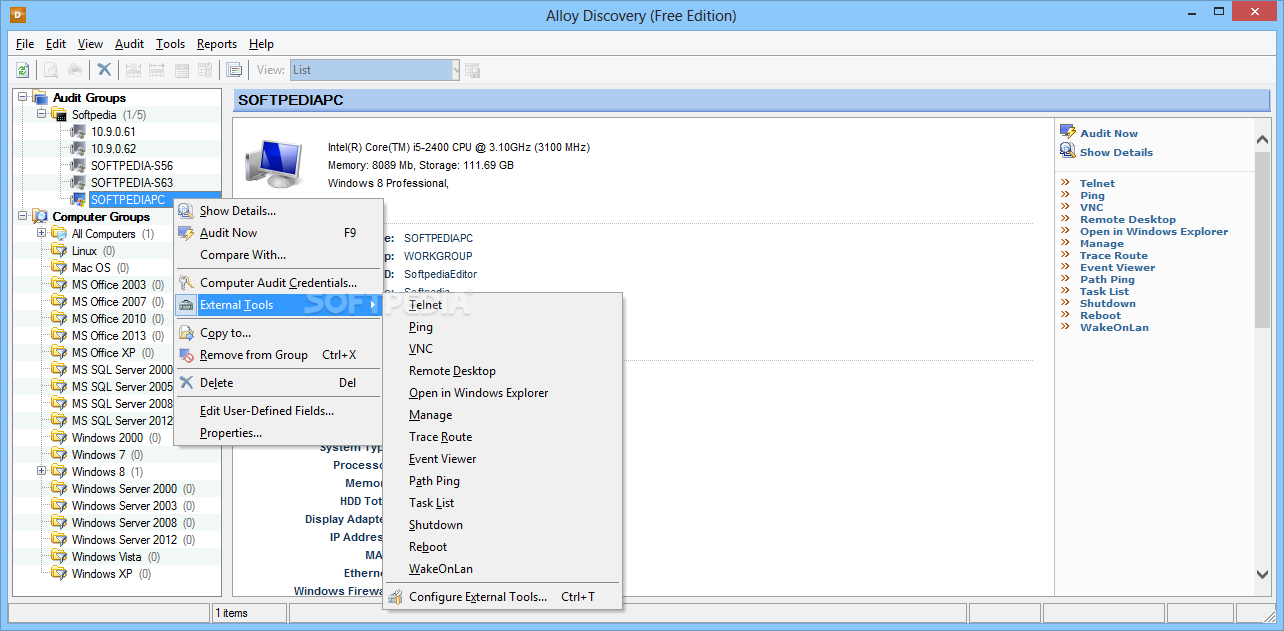Click the Shutdown link in right panel
1284x631 pixels.
pyautogui.click(x=1108, y=304)
